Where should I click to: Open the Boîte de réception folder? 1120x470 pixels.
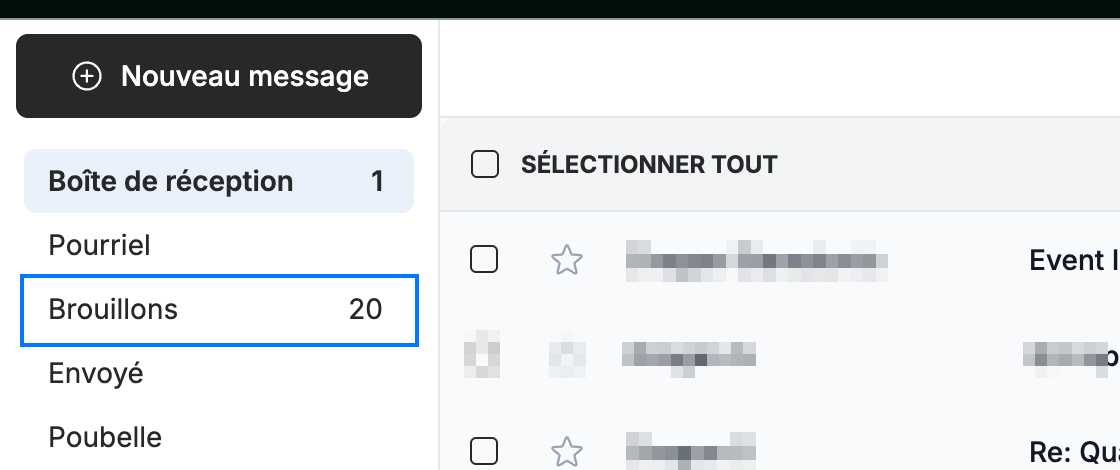tap(219, 181)
